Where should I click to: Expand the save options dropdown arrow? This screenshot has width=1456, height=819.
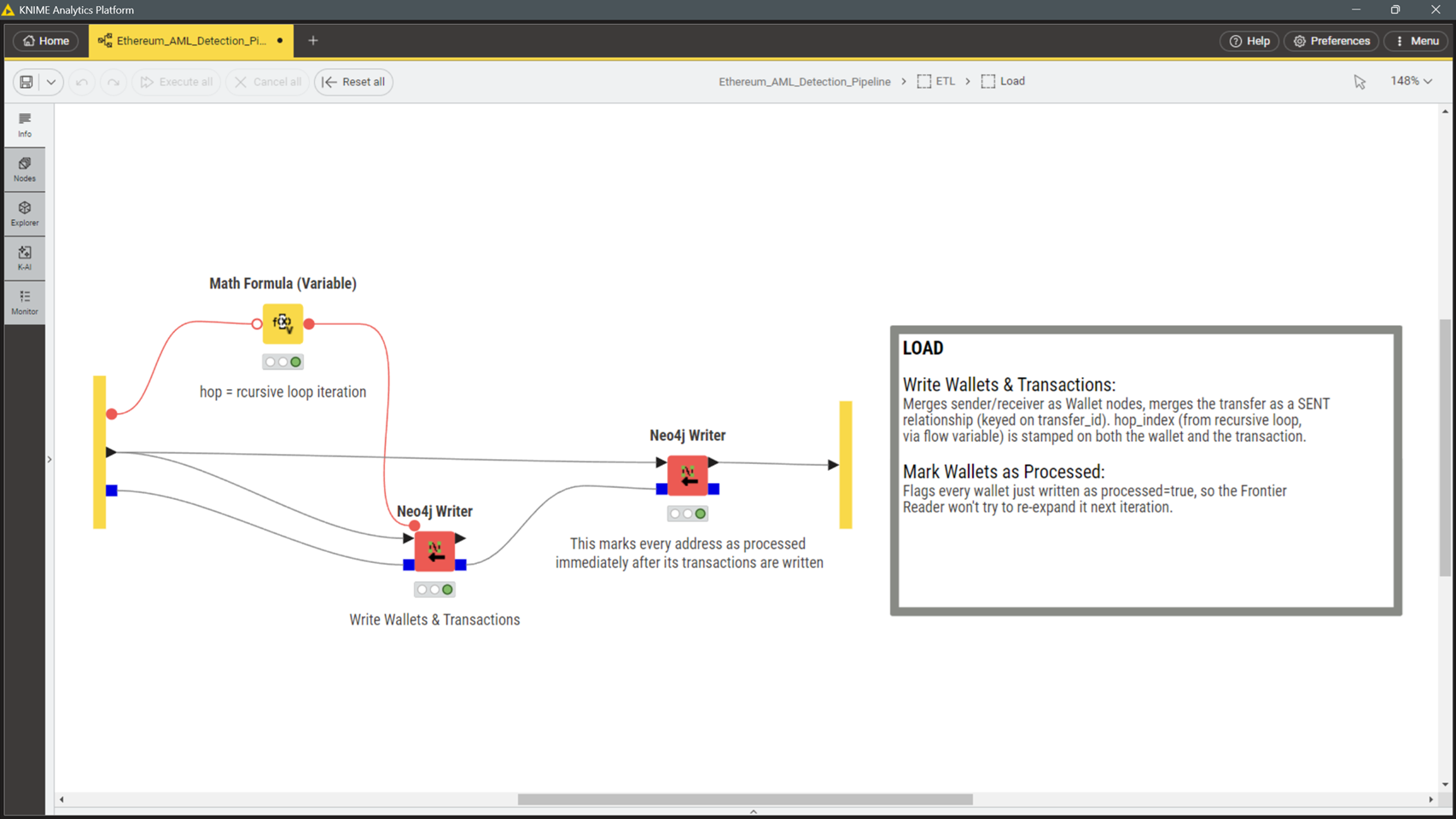(51, 82)
